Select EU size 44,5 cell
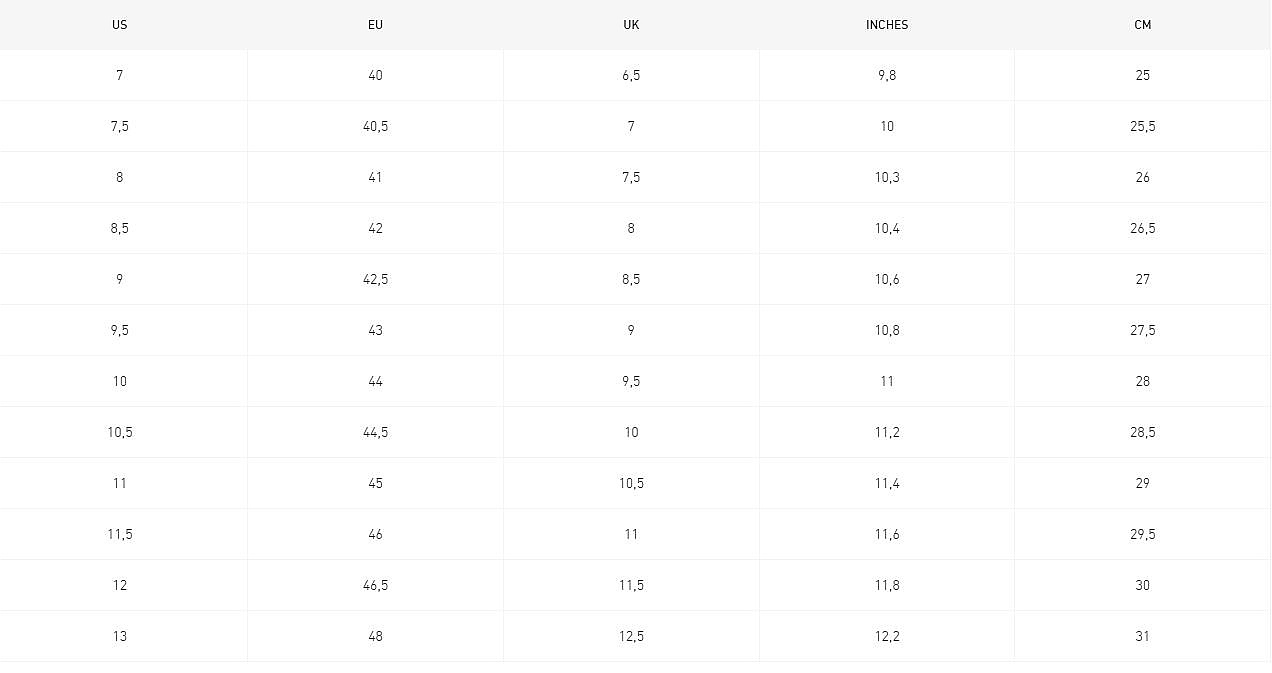This screenshot has width=1272, height=673. 375,433
